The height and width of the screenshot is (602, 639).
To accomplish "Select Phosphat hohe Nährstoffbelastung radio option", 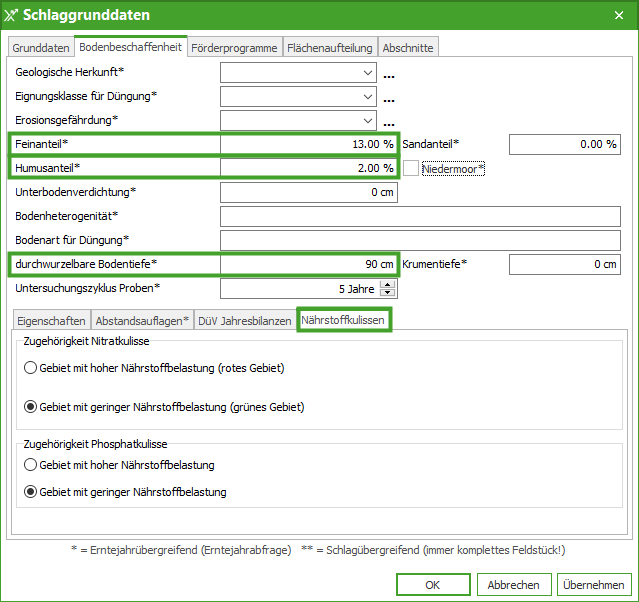I will 31,465.
